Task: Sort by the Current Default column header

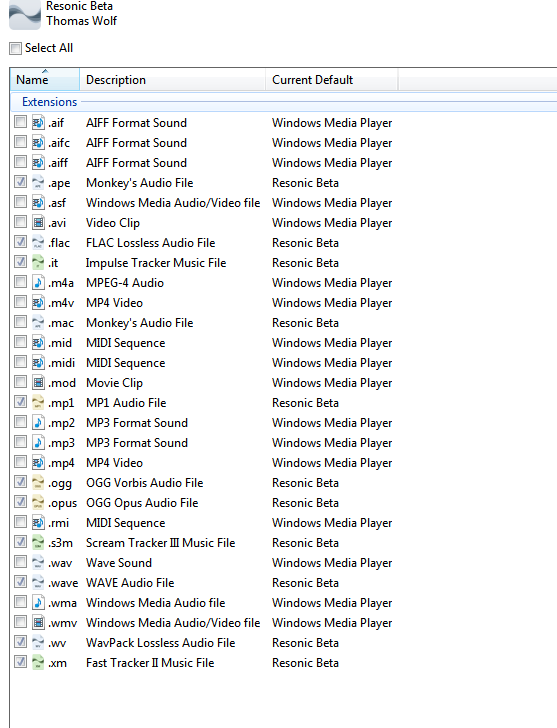Action: tap(332, 79)
